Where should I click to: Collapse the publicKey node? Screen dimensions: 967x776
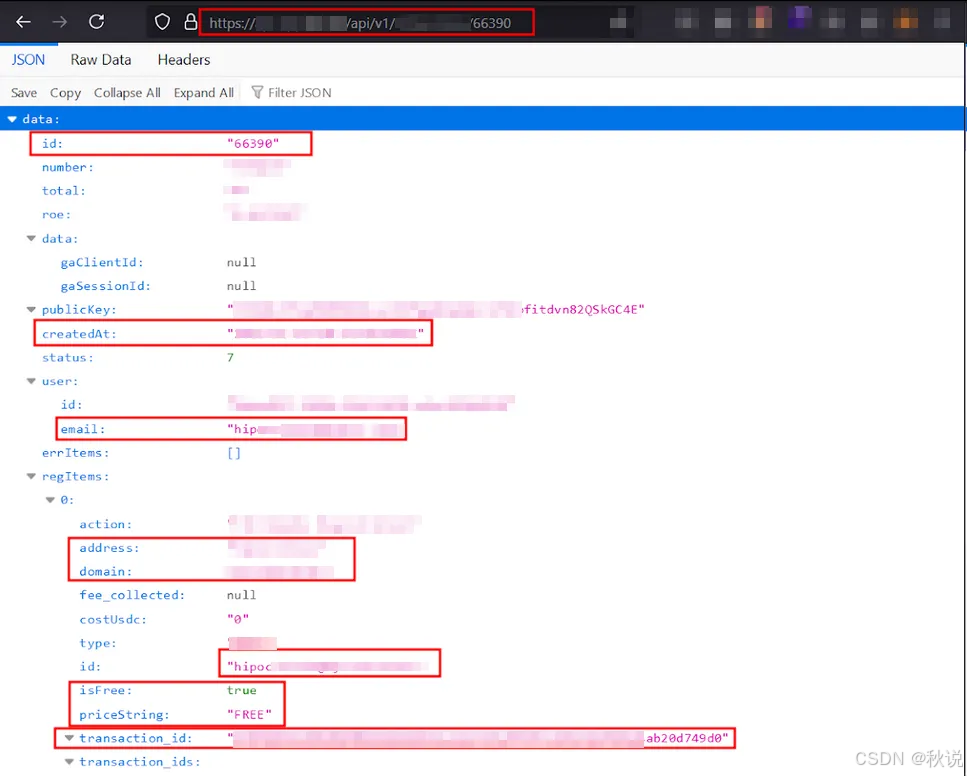[x=31, y=310]
